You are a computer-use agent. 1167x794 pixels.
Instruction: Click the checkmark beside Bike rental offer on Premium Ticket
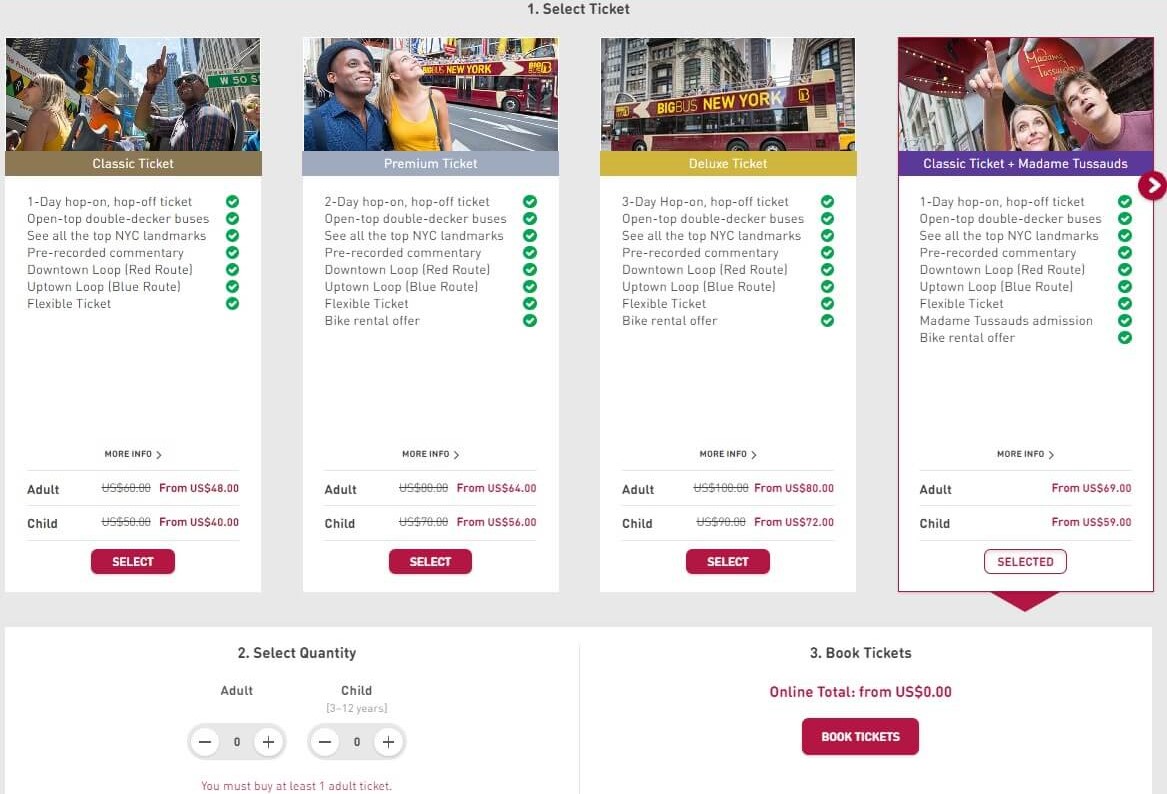pyautogui.click(x=529, y=321)
